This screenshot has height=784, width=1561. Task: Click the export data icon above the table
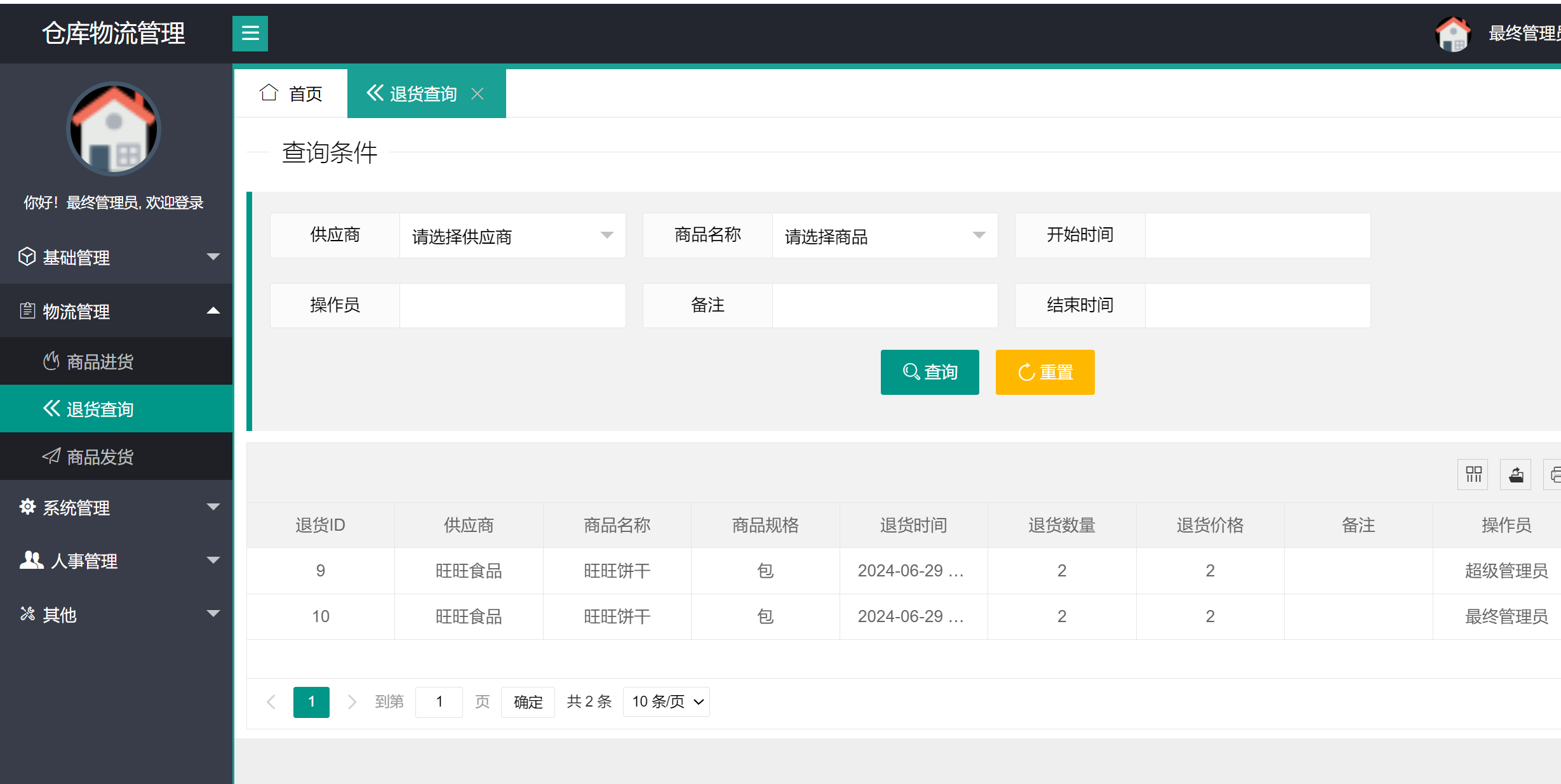tap(1515, 474)
